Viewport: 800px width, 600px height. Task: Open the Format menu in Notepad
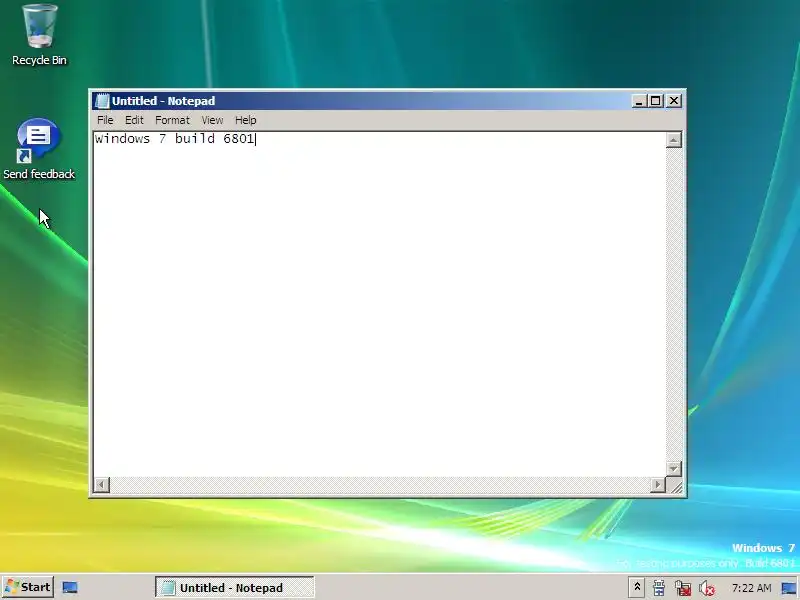coord(172,120)
